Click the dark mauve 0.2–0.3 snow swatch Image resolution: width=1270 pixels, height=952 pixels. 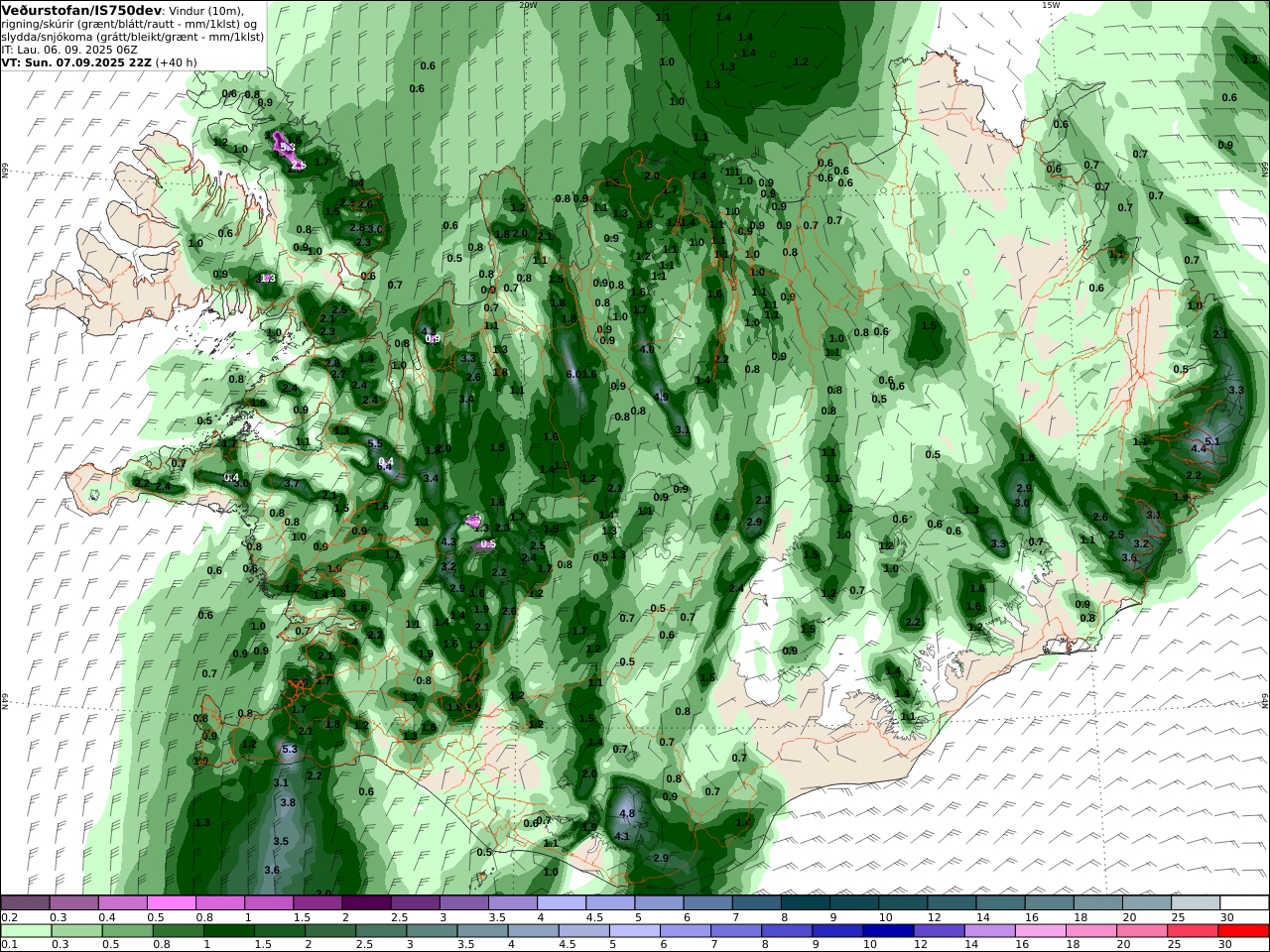coord(26,903)
